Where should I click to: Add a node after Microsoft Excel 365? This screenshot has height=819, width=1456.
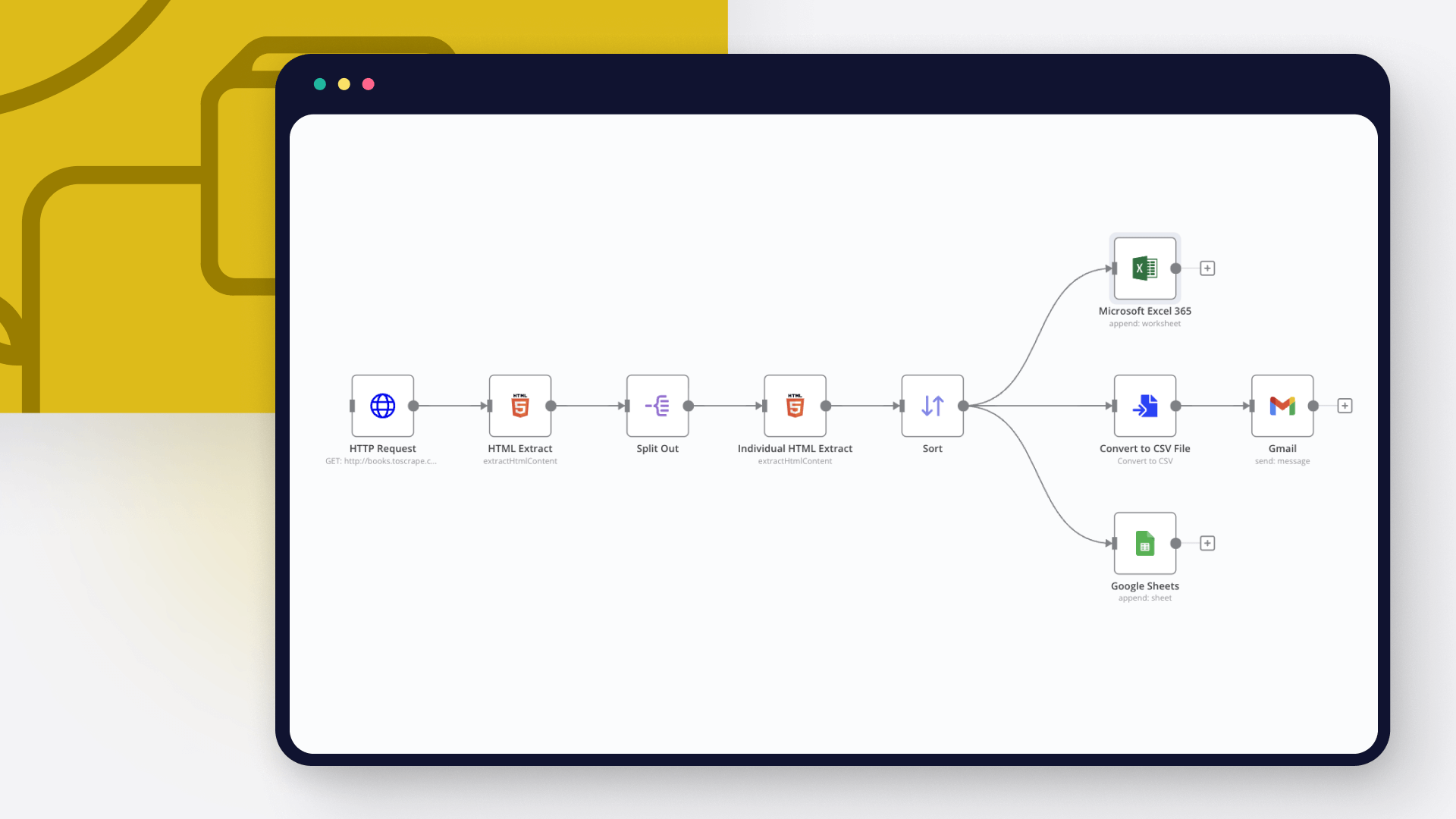click(x=1207, y=268)
